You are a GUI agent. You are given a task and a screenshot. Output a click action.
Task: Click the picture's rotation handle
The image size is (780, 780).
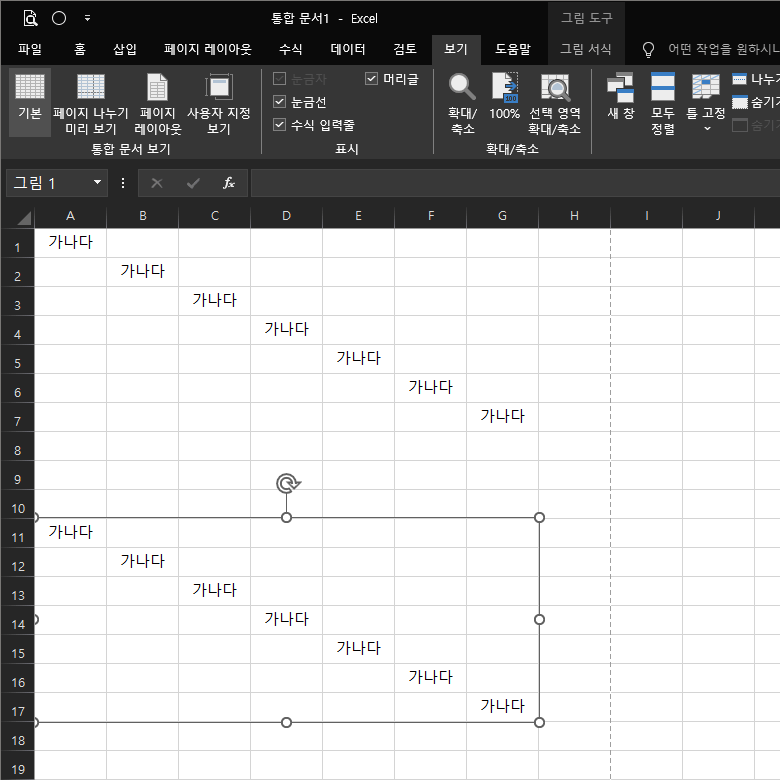coord(288,483)
